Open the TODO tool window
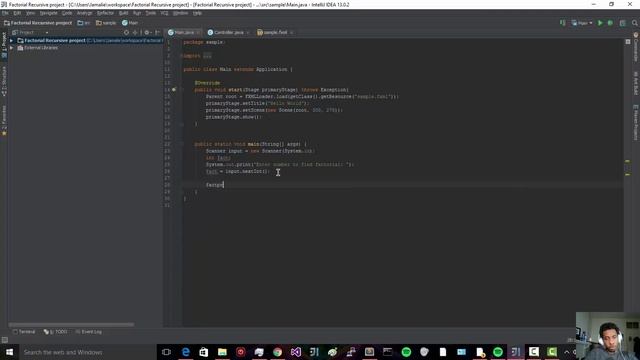The image size is (640, 360). 56,332
